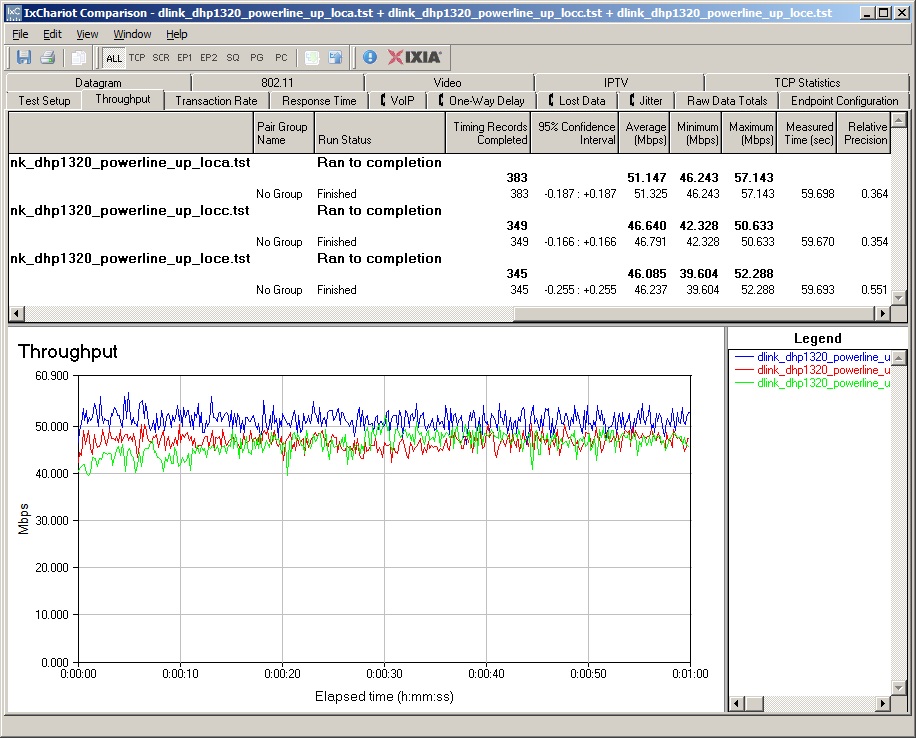Toggle the SQ filter button
Image resolution: width=916 pixels, height=738 pixels.
[233, 57]
